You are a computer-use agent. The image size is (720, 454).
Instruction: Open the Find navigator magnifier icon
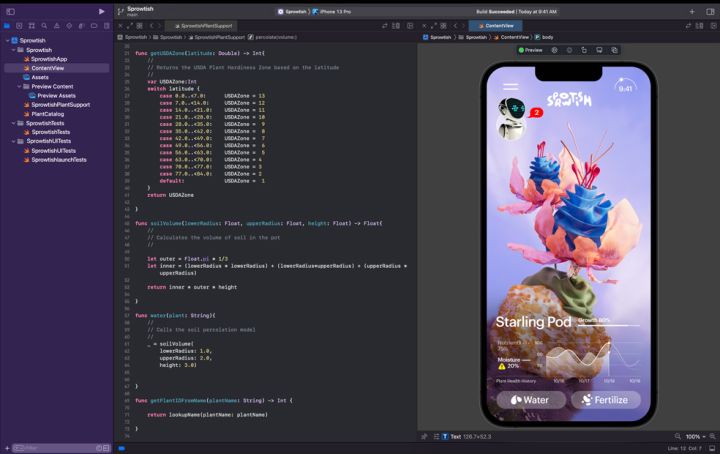click(x=44, y=25)
